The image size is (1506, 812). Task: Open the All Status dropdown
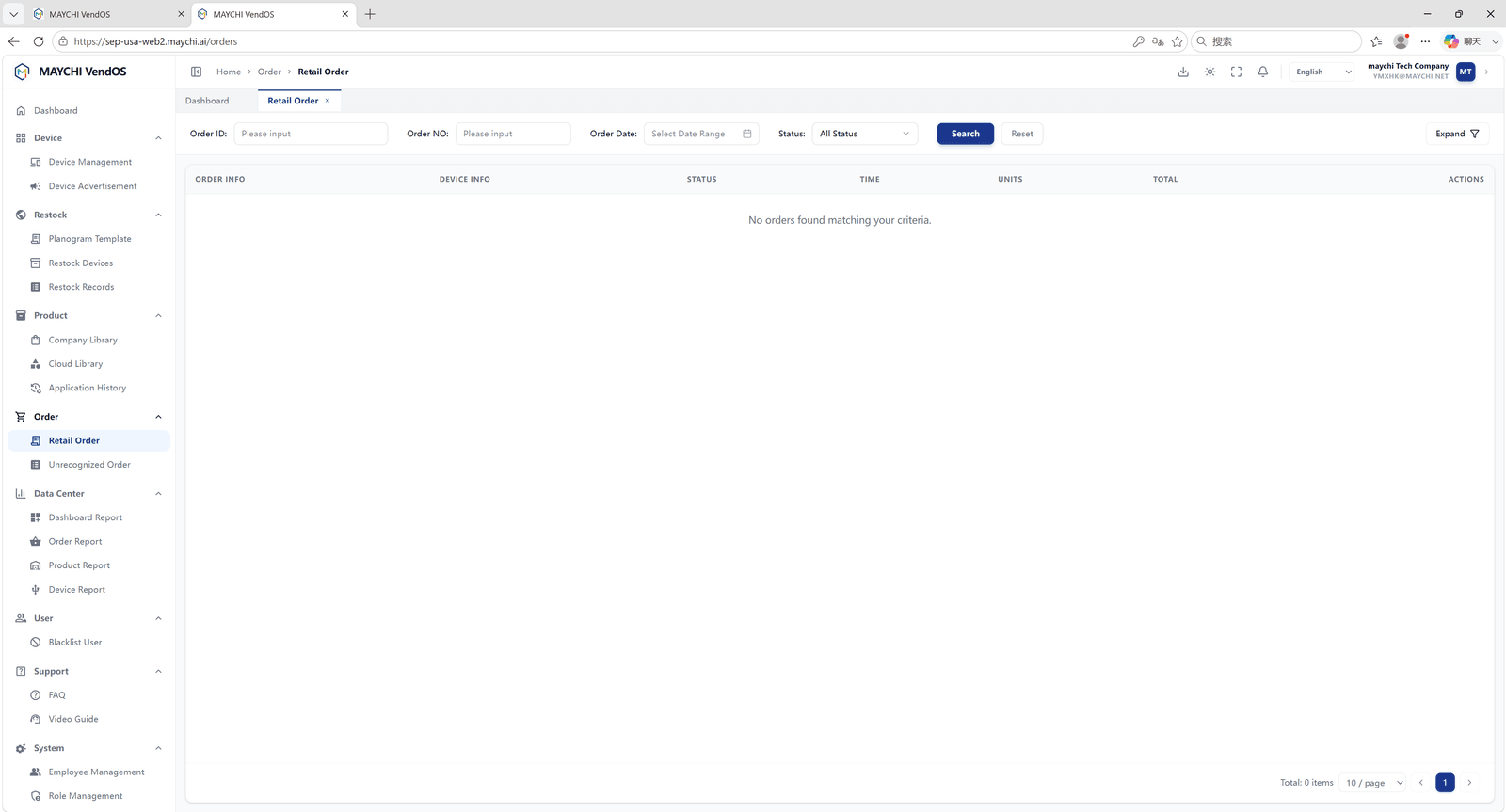click(x=865, y=134)
